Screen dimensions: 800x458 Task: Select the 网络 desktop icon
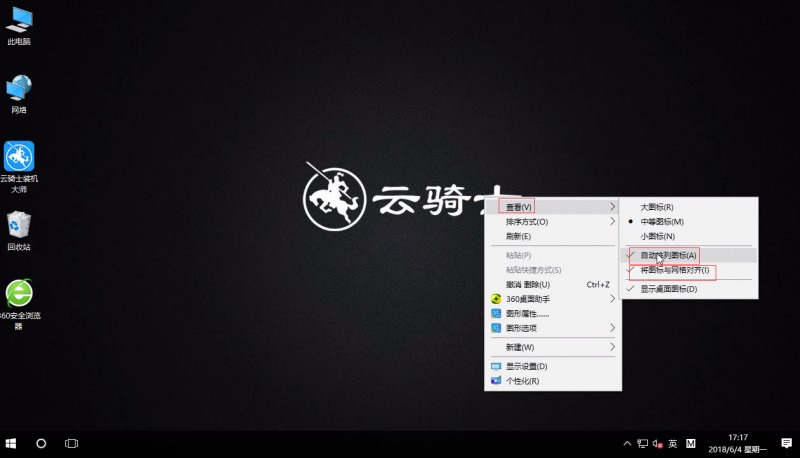coord(19,94)
